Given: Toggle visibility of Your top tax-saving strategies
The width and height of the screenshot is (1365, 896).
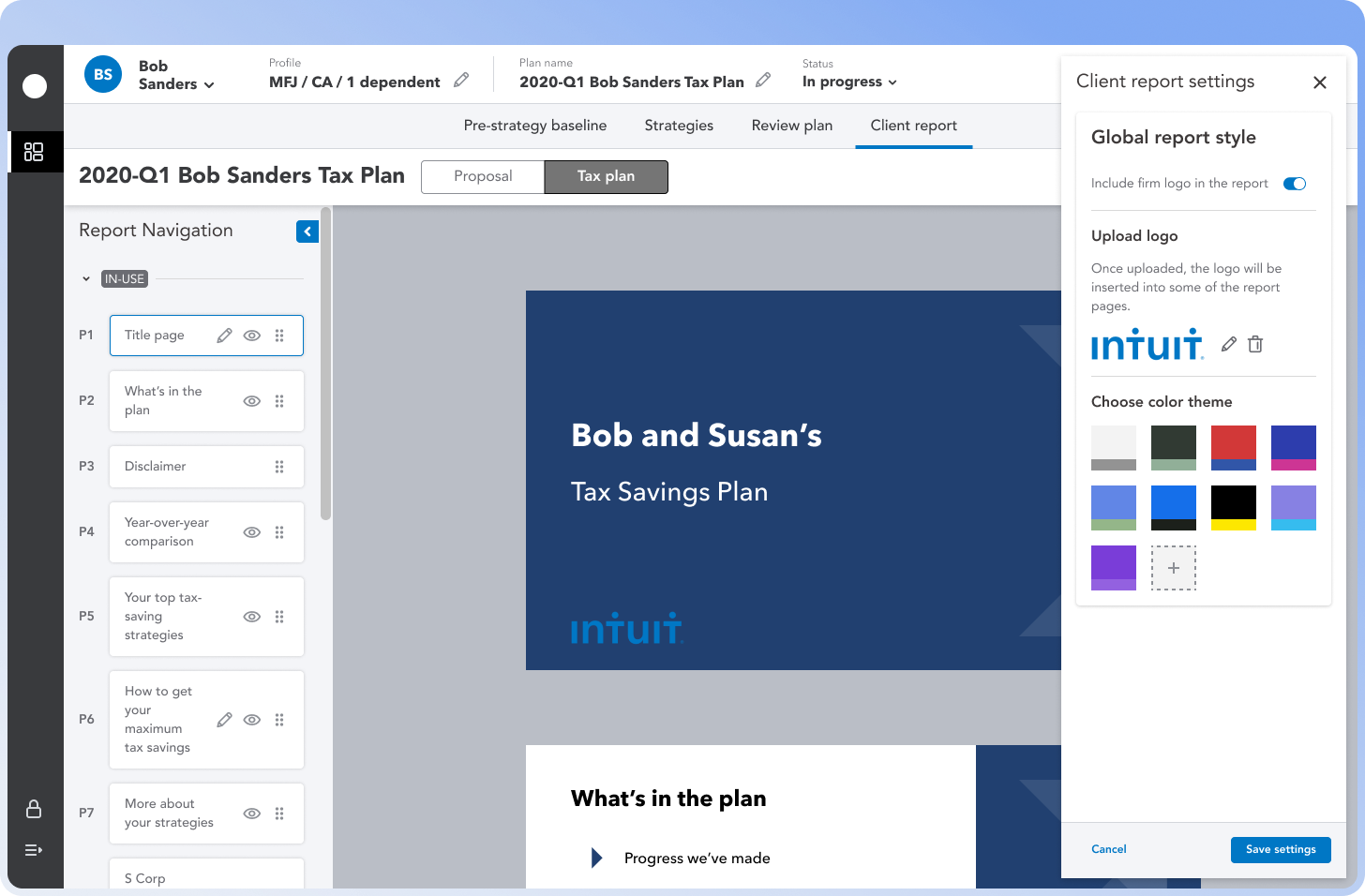Looking at the screenshot, I should coord(252,617).
